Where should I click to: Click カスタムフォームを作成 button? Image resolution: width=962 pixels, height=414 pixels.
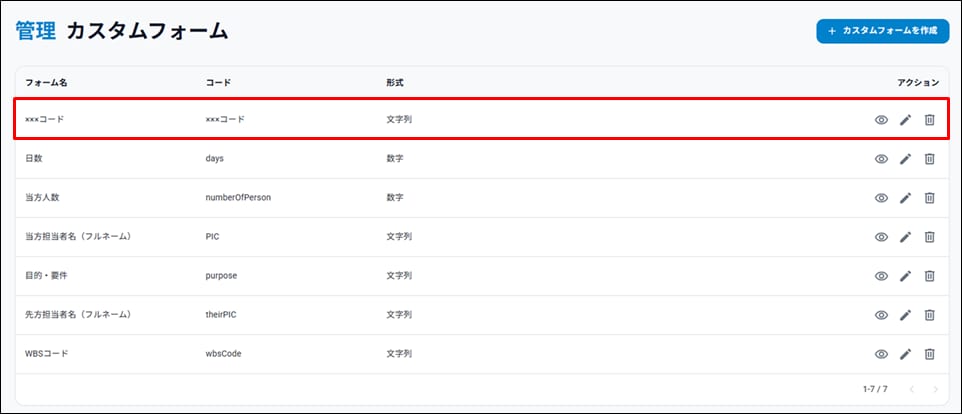click(x=882, y=31)
